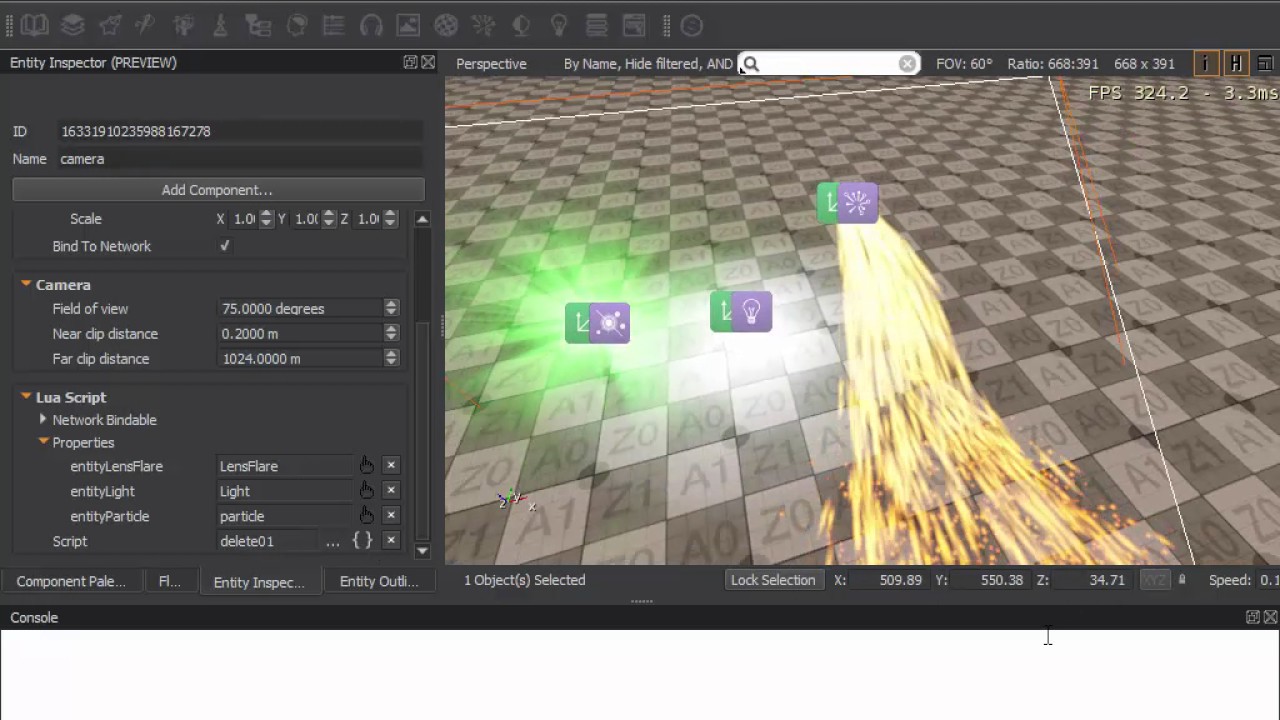
Task: Open the Flow Graph node-tree icon
Action: (258, 26)
